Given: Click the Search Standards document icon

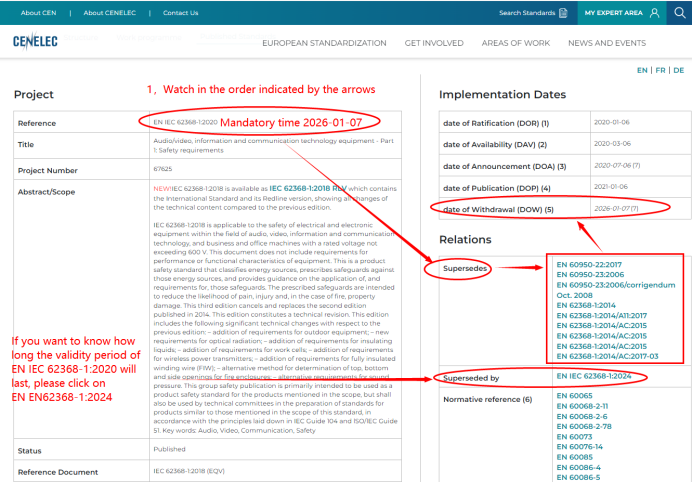Looking at the screenshot, I should pyautogui.click(x=564, y=13).
